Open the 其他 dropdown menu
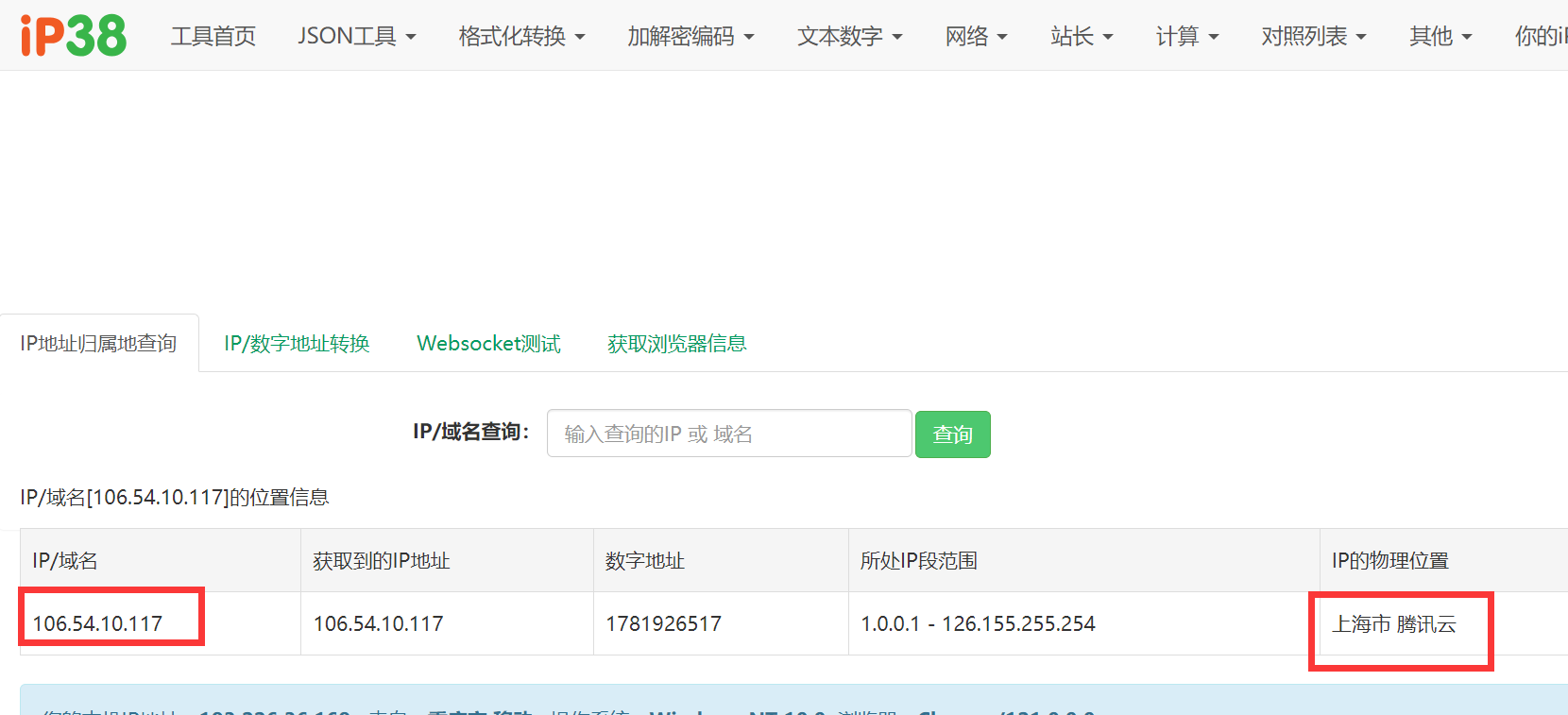1568x715 pixels. [x=1440, y=36]
